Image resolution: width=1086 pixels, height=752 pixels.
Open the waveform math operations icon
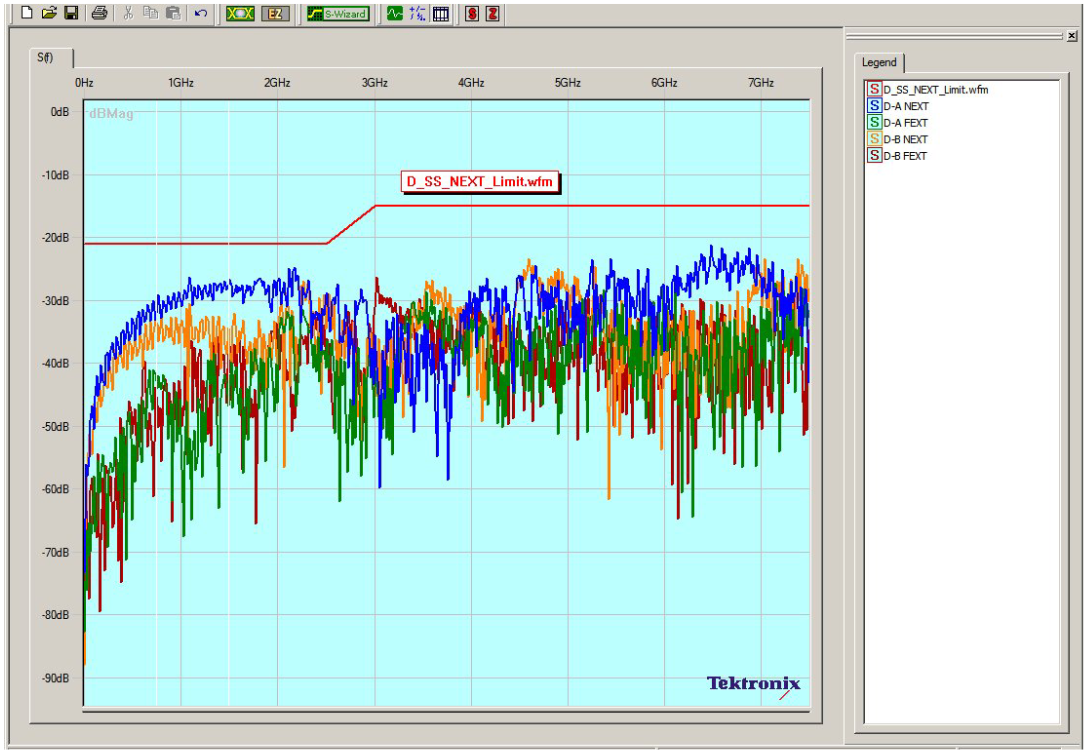pos(418,13)
